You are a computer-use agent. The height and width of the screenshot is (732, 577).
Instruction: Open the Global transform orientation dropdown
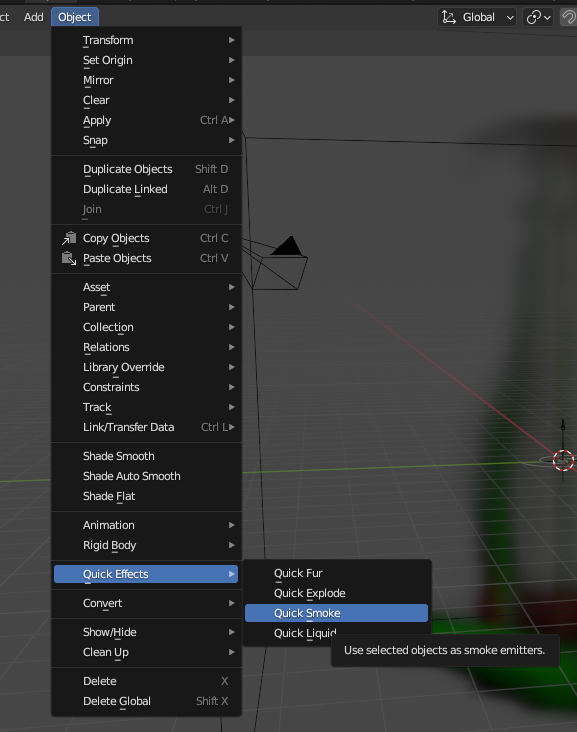477,17
